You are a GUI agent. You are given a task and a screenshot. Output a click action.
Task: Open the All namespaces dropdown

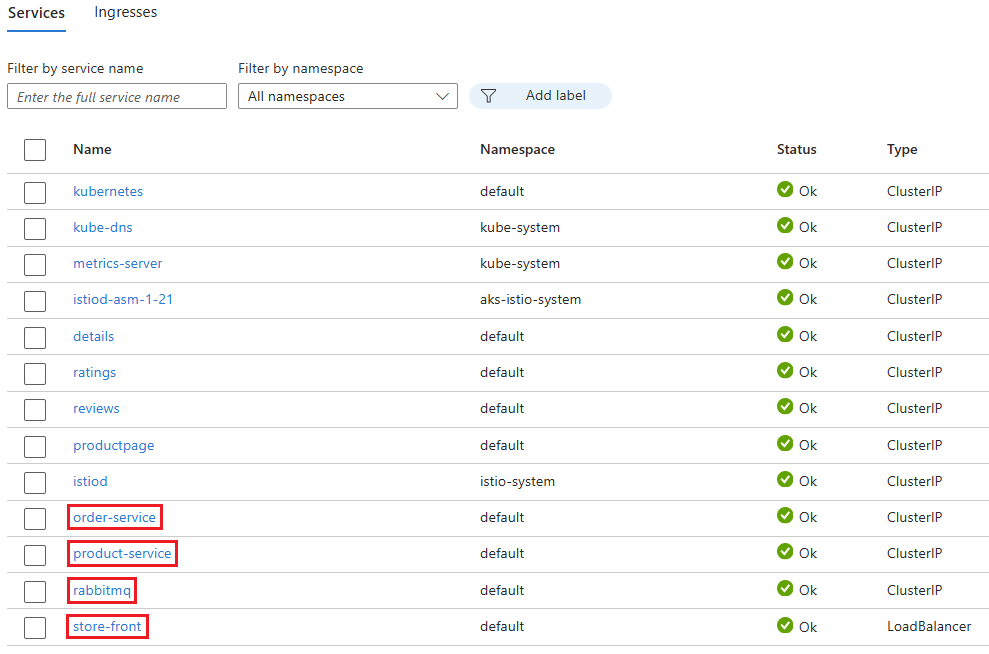point(348,96)
